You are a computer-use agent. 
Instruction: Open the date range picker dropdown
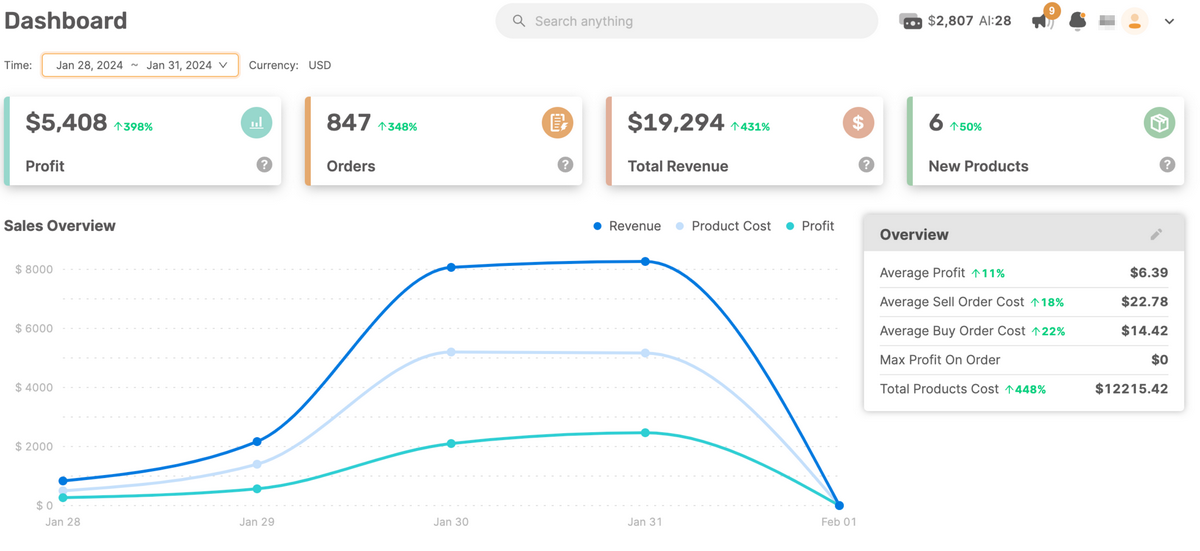point(140,65)
